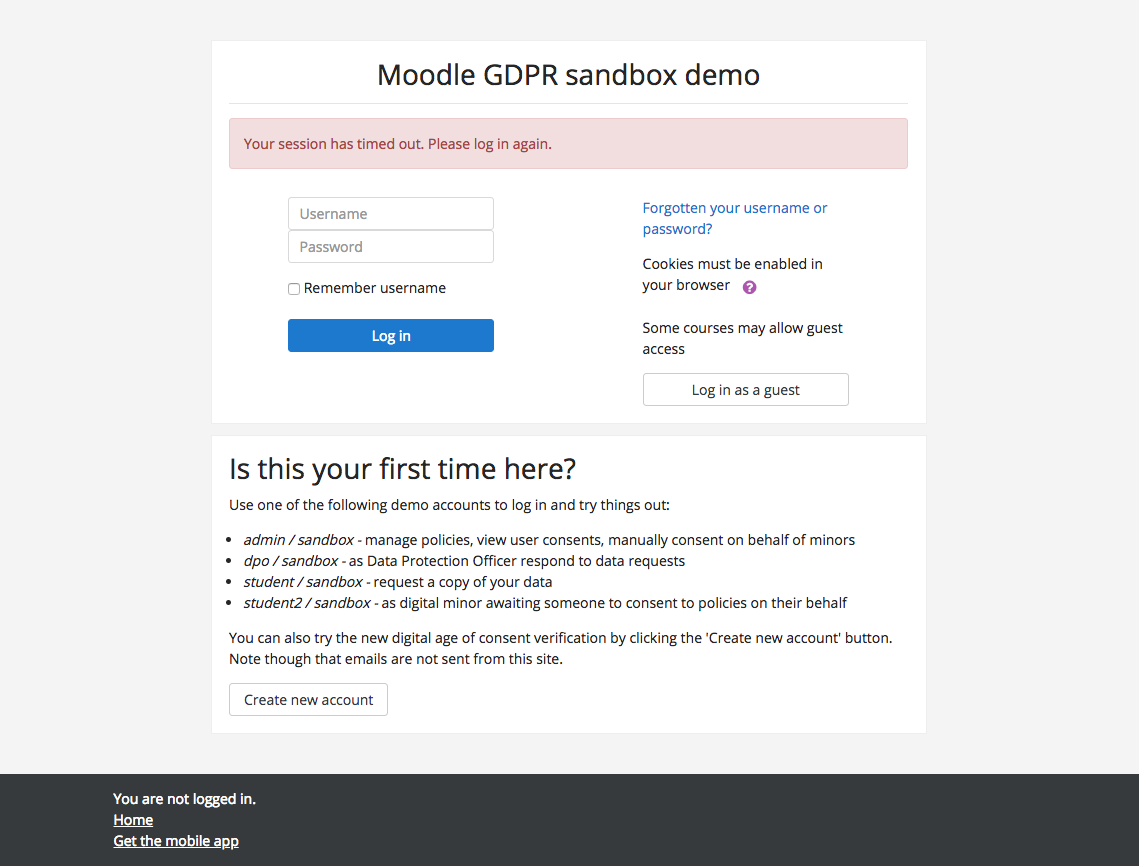Open Forgotten your username or password link

click(734, 218)
